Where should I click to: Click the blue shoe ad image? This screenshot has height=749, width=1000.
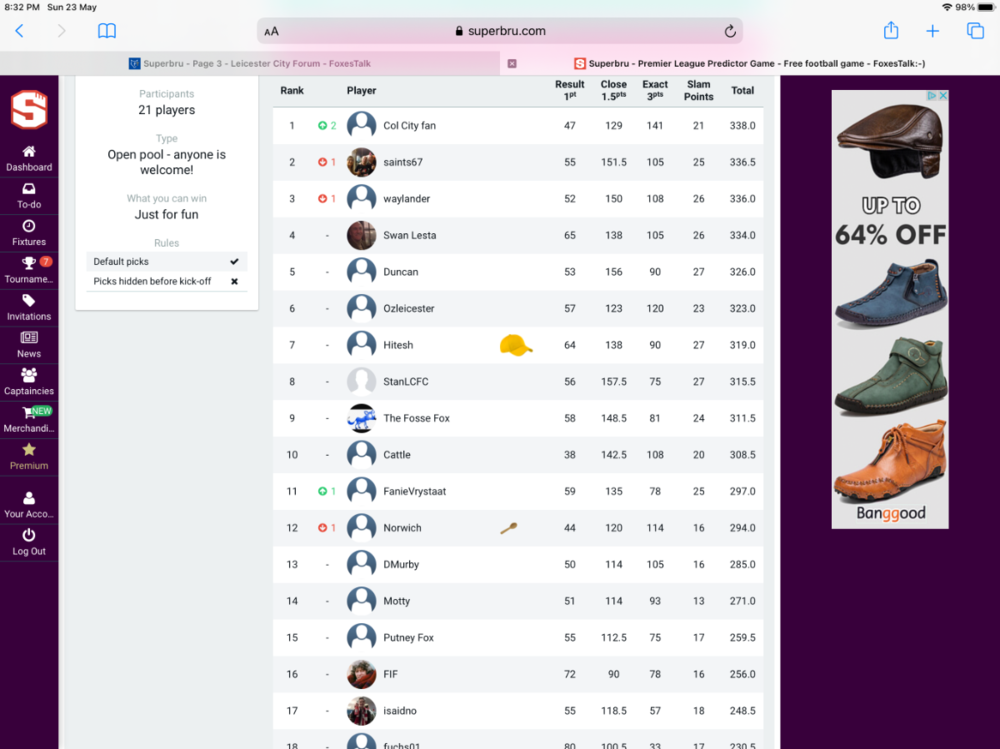892,293
